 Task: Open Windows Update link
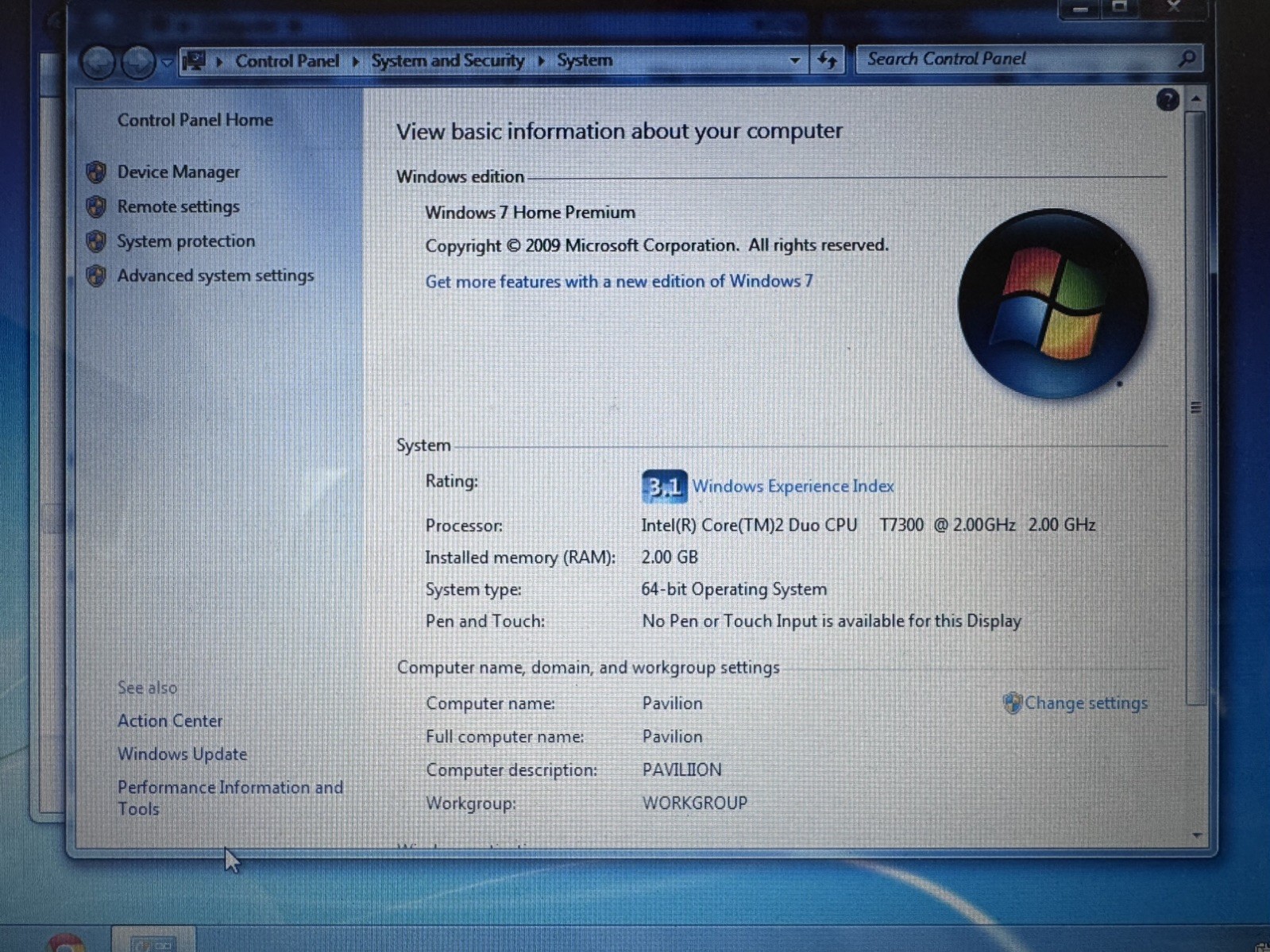pyautogui.click(x=182, y=754)
